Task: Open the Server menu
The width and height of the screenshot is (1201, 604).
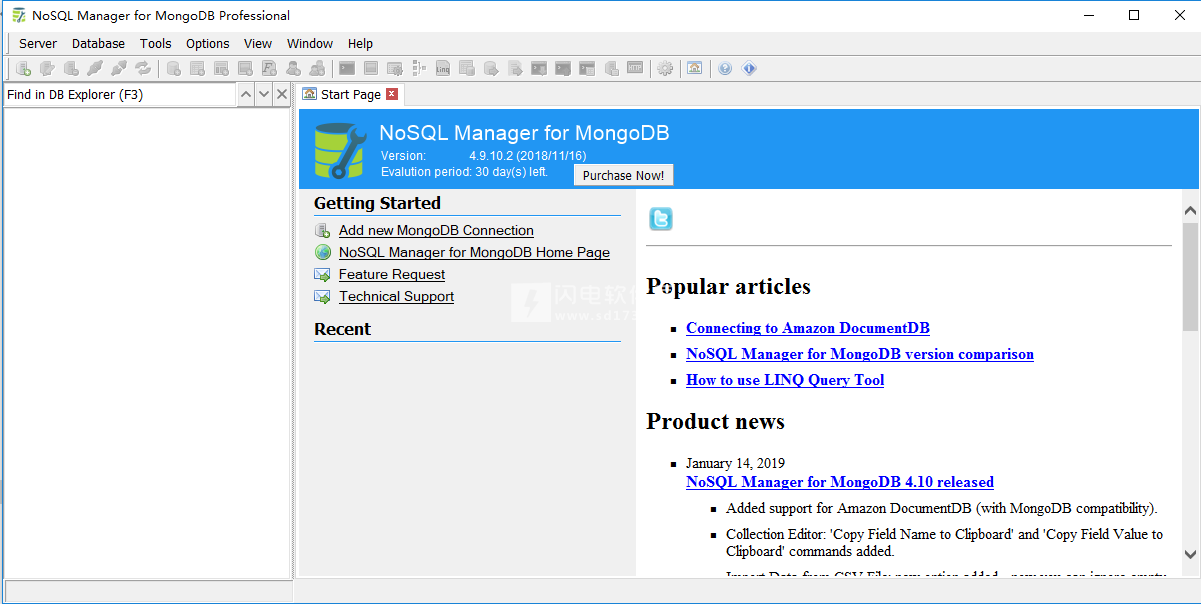Action: point(38,43)
